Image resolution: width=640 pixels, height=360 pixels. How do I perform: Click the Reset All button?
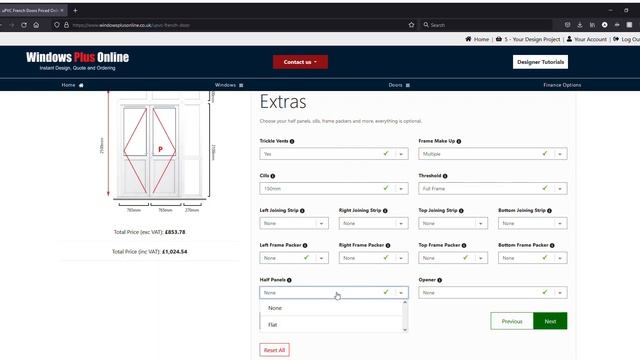(274, 350)
